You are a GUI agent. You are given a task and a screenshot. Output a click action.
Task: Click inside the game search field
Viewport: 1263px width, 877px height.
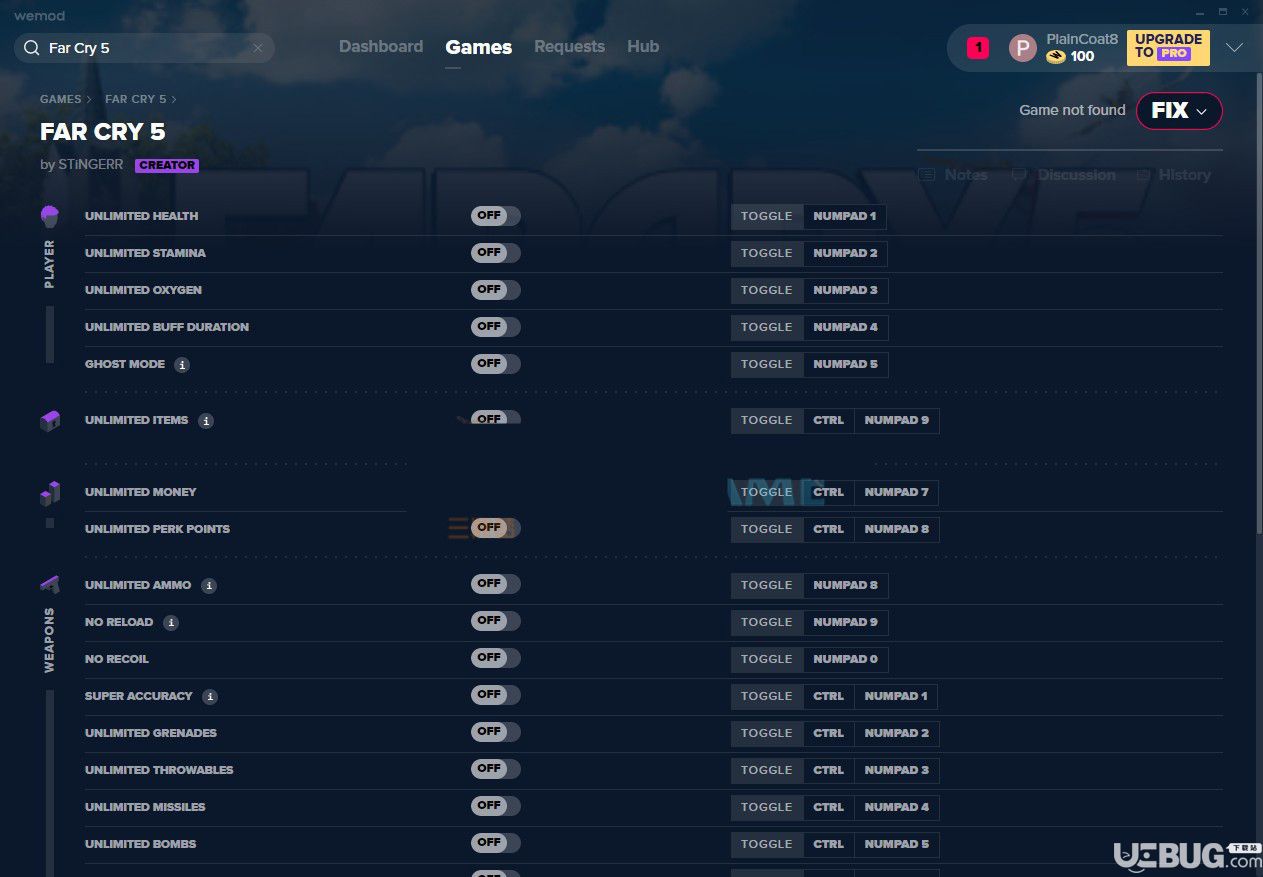pos(144,48)
